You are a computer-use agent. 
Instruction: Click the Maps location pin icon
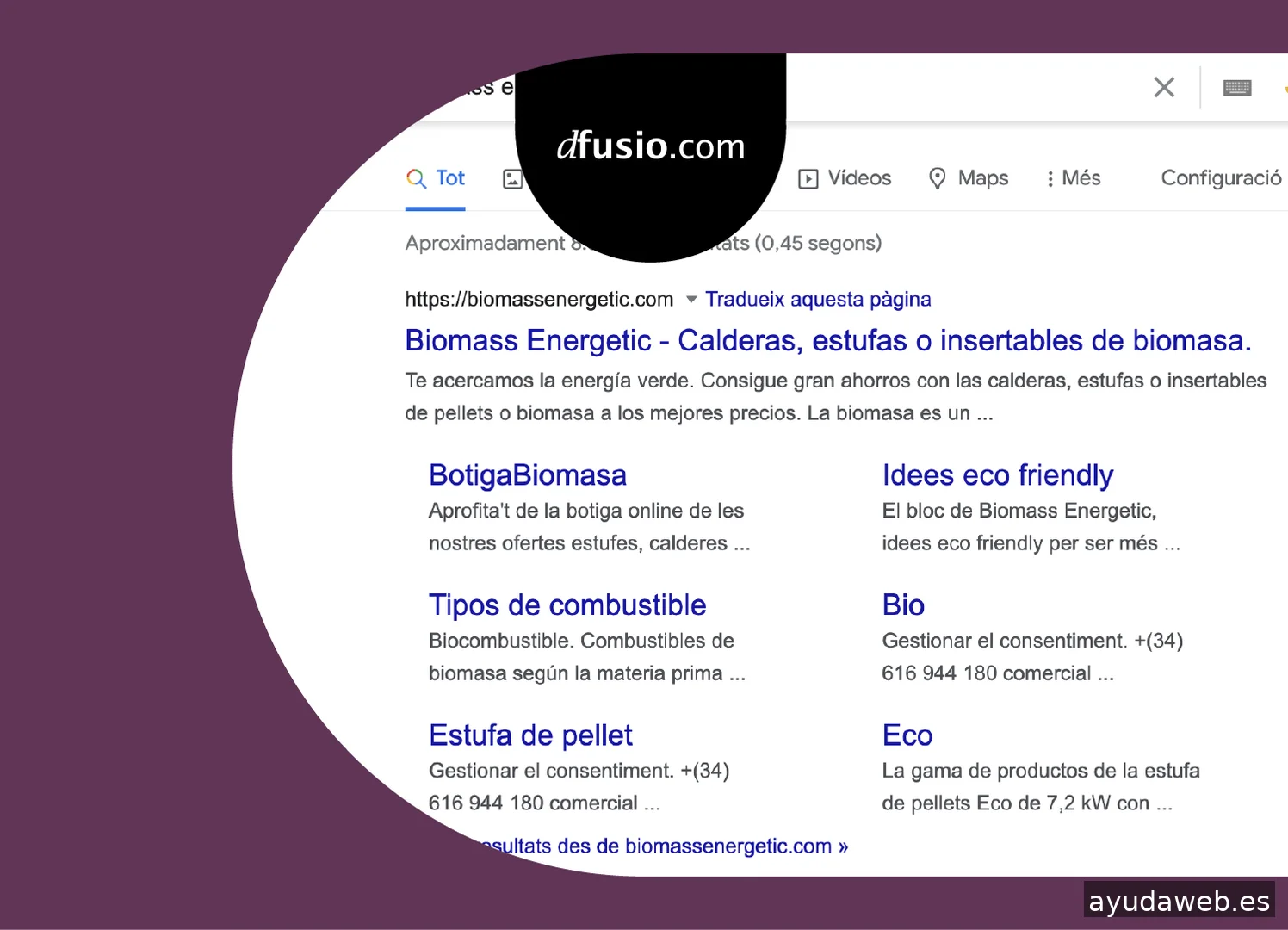click(938, 178)
